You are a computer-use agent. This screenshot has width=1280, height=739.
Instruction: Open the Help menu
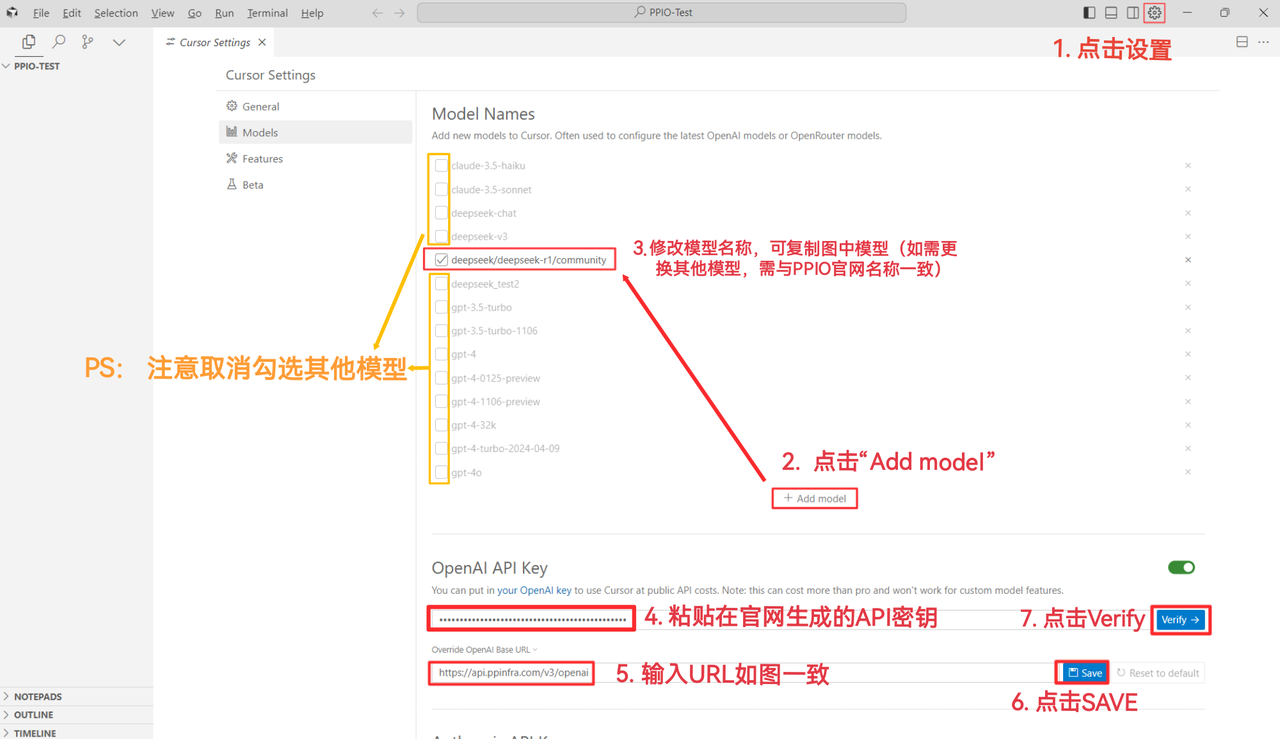[312, 13]
